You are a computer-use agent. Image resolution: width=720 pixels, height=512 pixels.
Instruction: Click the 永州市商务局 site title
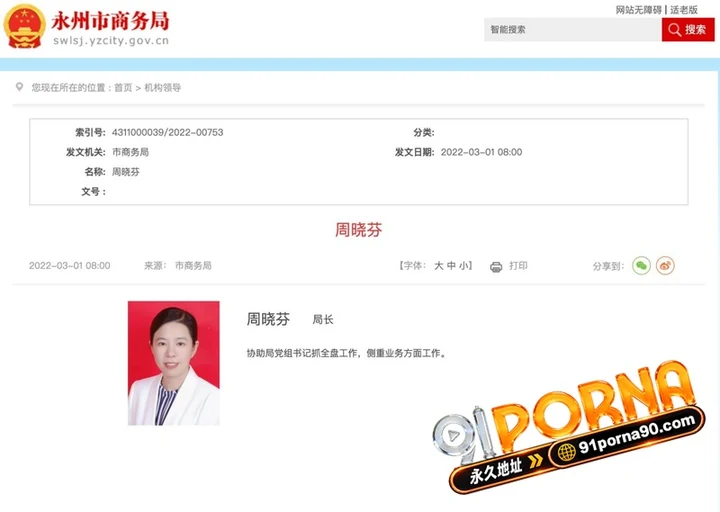[111, 21]
